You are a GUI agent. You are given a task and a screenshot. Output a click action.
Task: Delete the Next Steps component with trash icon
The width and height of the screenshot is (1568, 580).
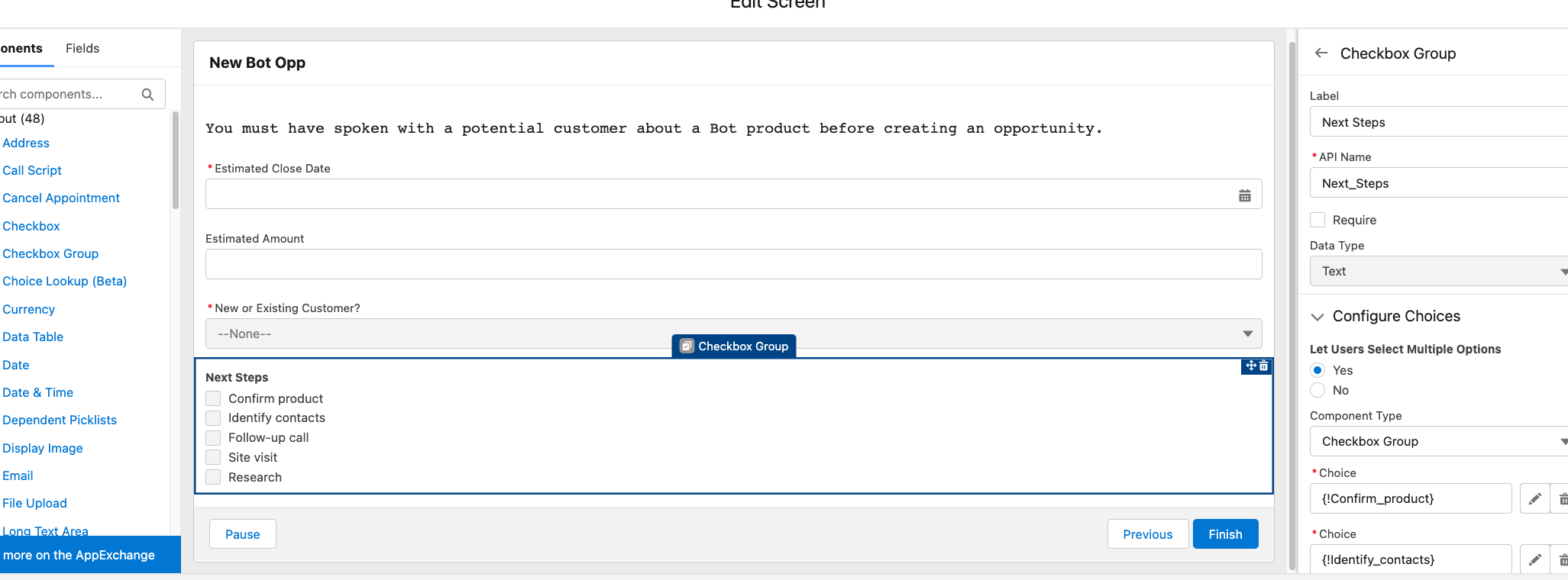point(1264,366)
